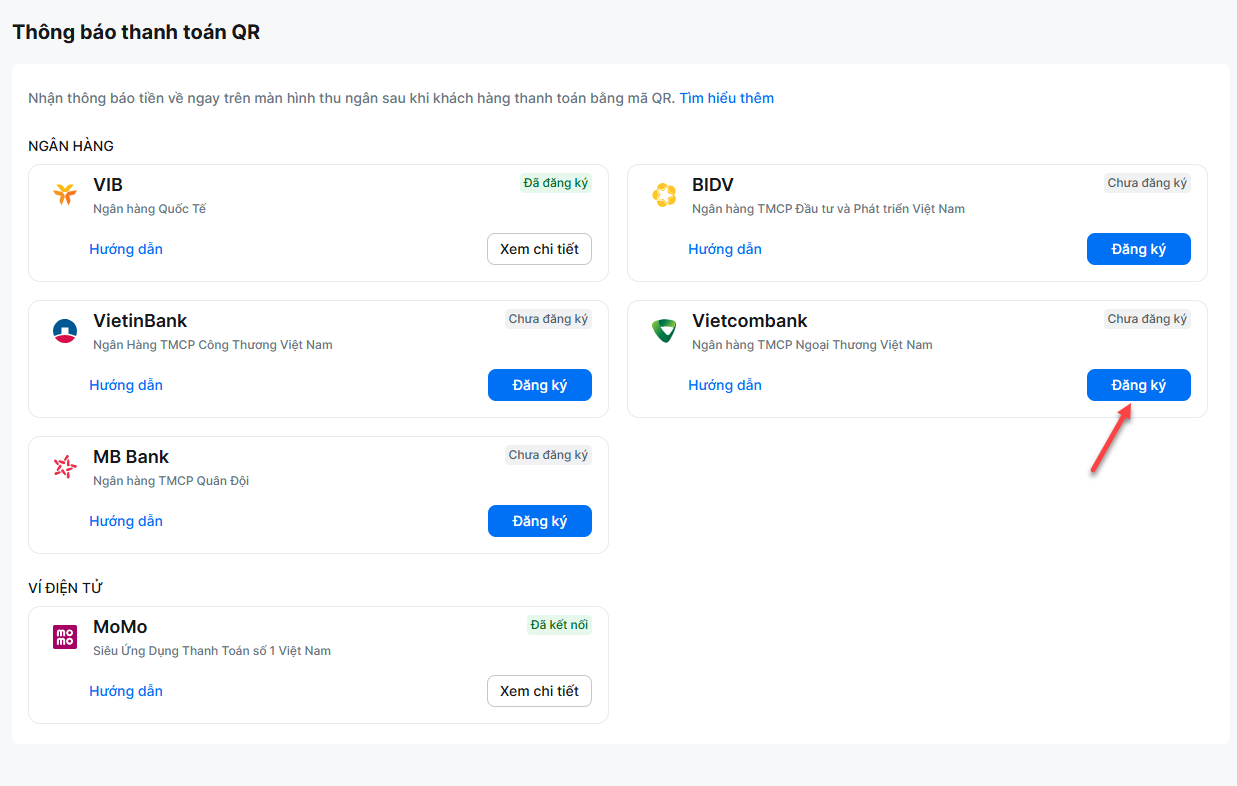
Task: Click the VIB bank name heading
Action: [x=108, y=185]
